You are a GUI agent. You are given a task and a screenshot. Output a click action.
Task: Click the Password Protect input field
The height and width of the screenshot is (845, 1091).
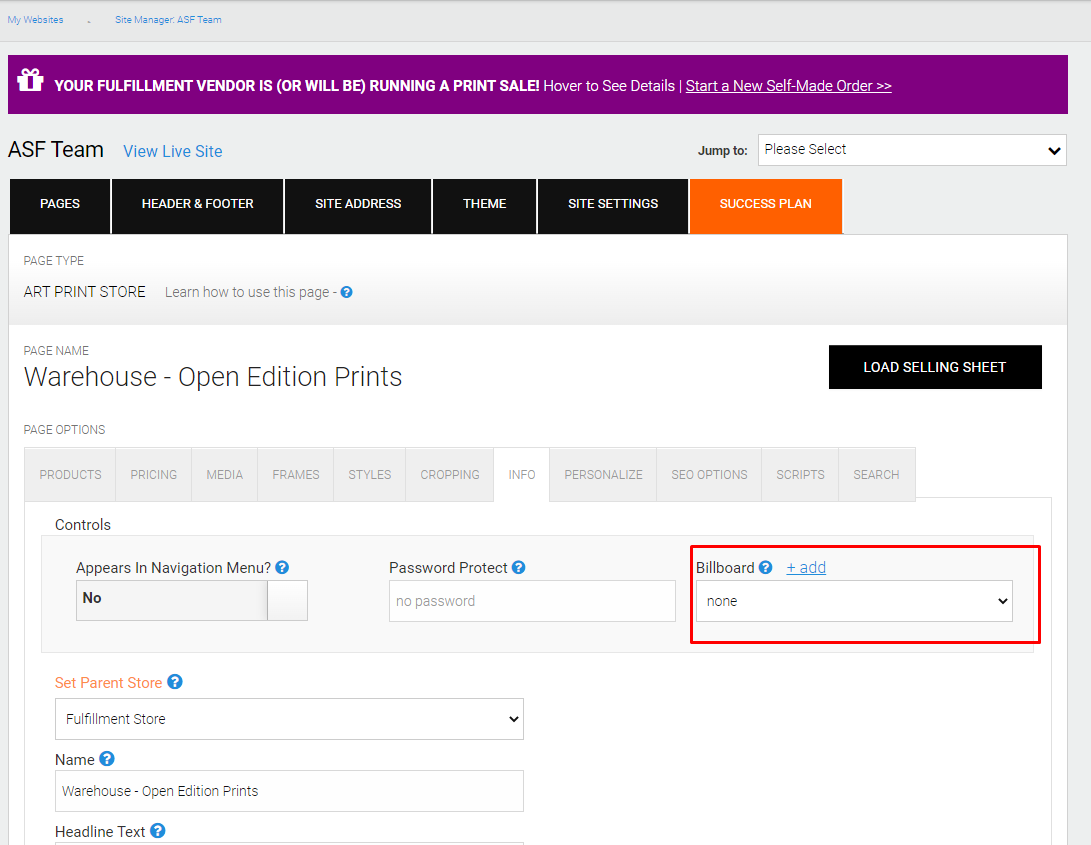532,601
